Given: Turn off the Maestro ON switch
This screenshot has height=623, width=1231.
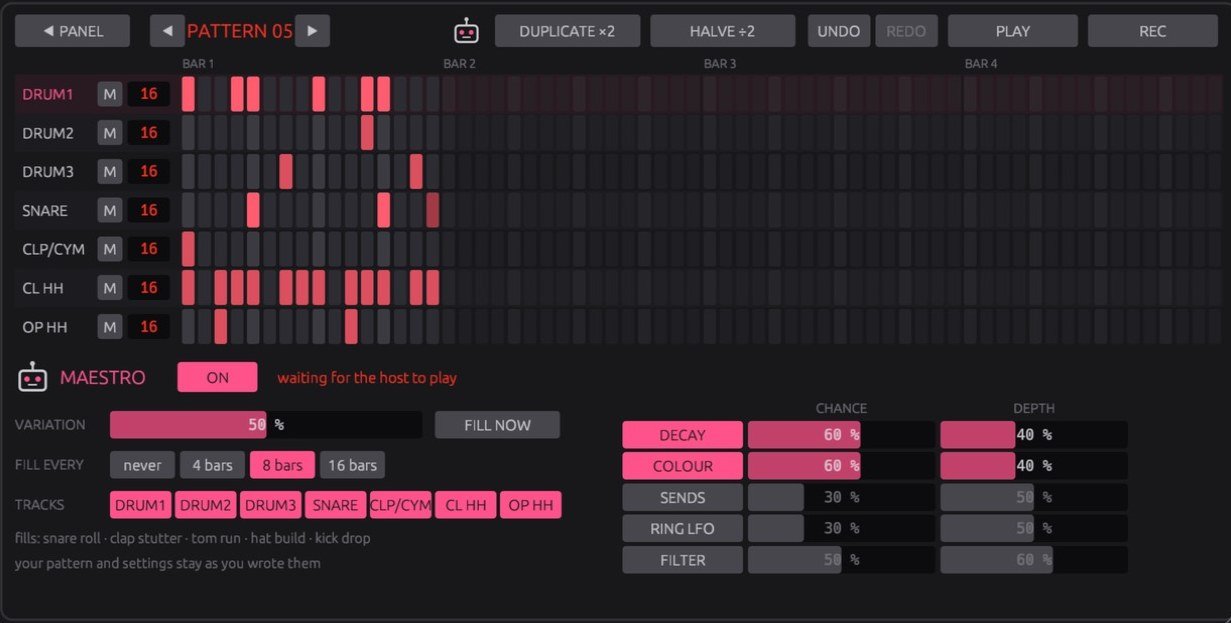Looking at the screenshot, I should click(217, 377).
